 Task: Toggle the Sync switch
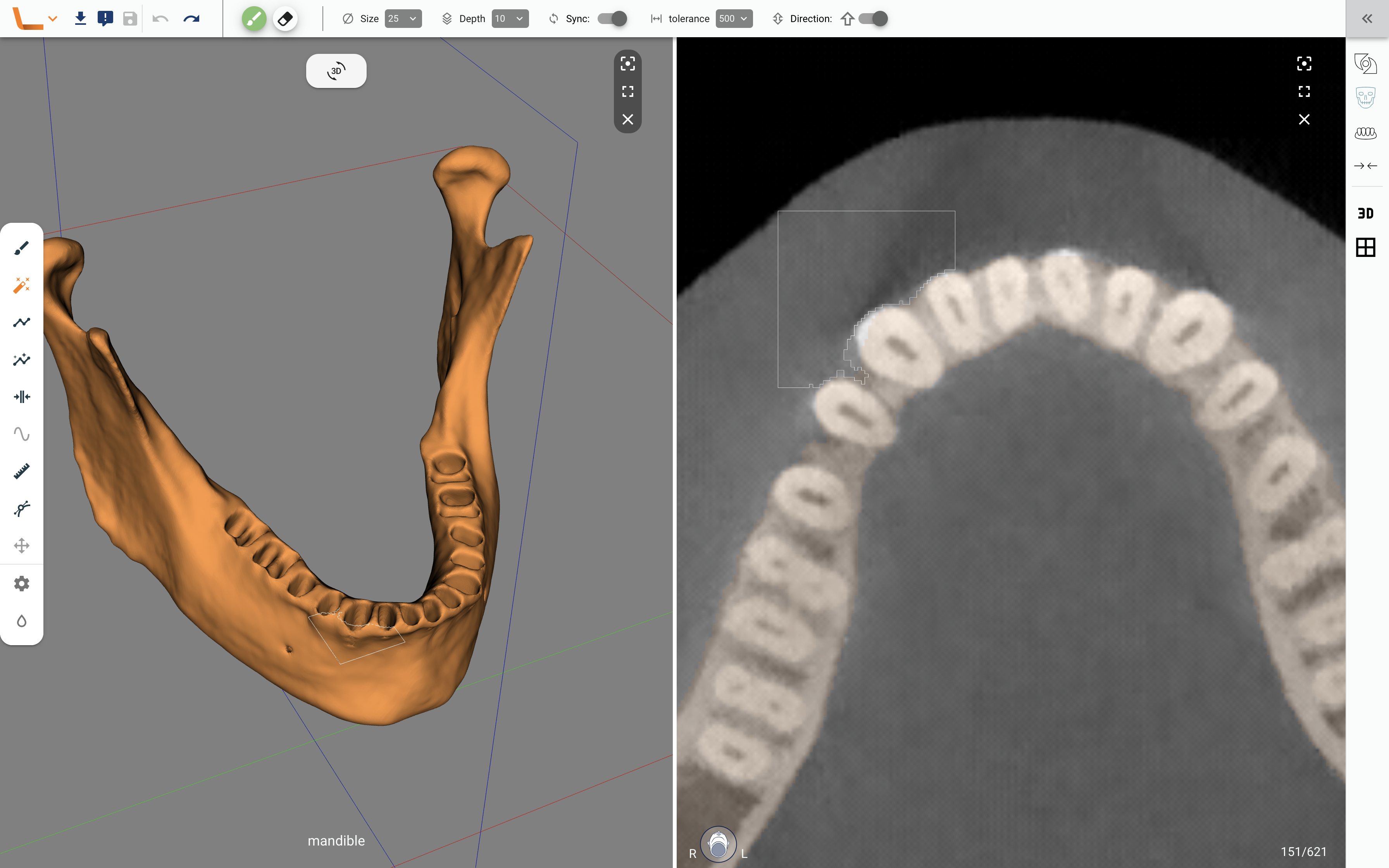(x=612, y=19)
